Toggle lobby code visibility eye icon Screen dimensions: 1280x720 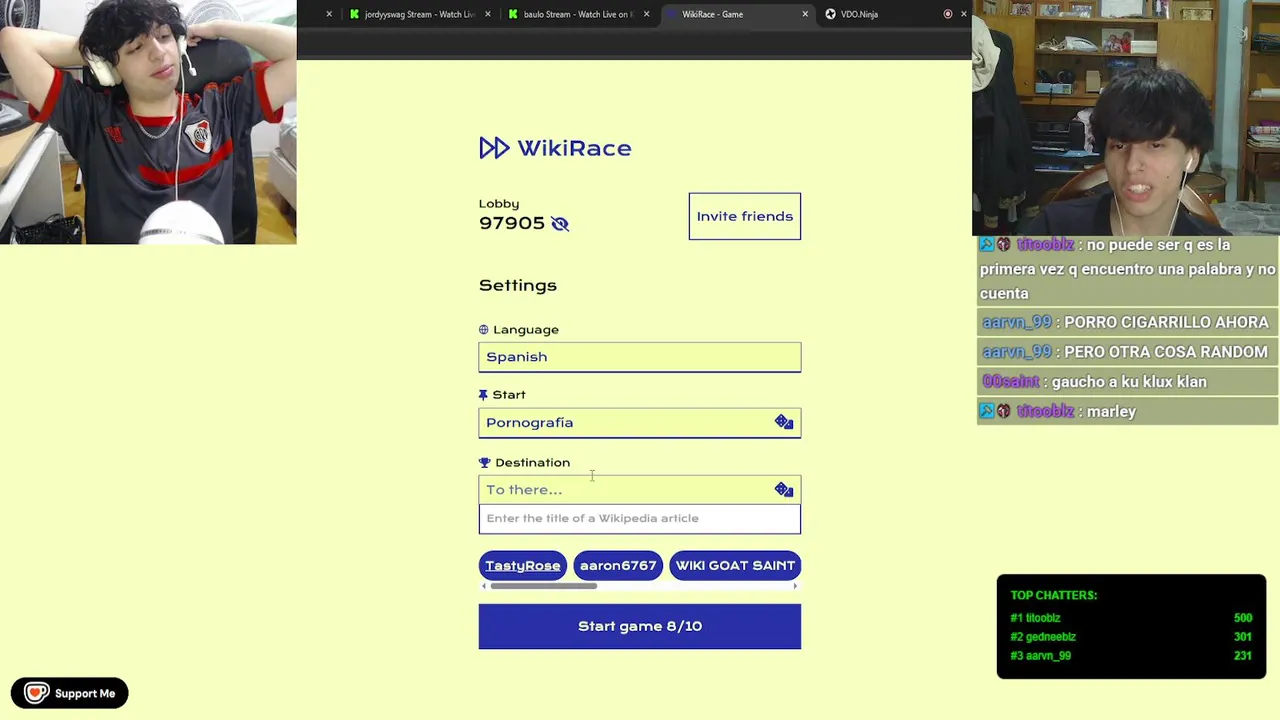(x=560, y=224)
